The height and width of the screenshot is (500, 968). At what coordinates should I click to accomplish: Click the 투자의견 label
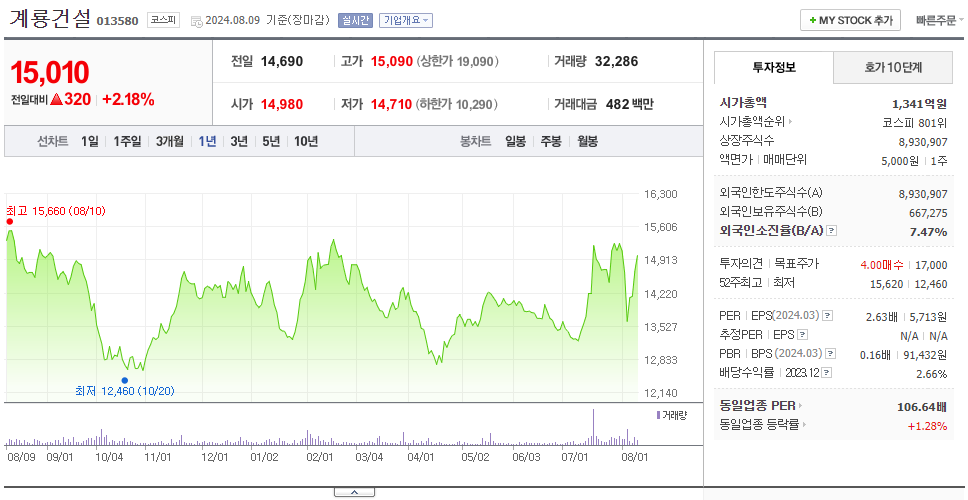[741, 264]
